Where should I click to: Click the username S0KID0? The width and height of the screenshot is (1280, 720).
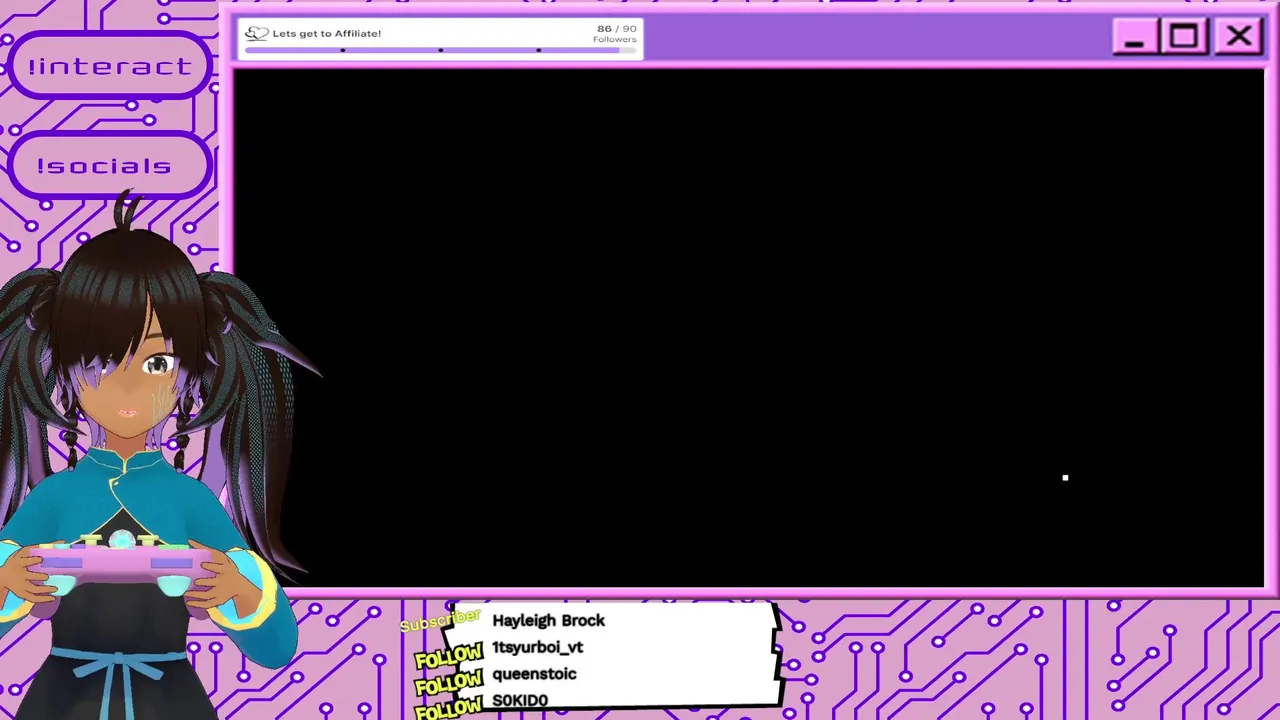coord(520,700)
